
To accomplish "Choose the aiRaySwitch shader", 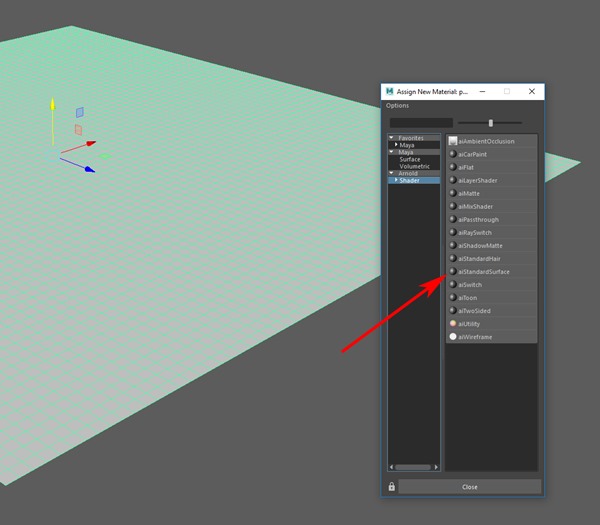I will point(492,232).
